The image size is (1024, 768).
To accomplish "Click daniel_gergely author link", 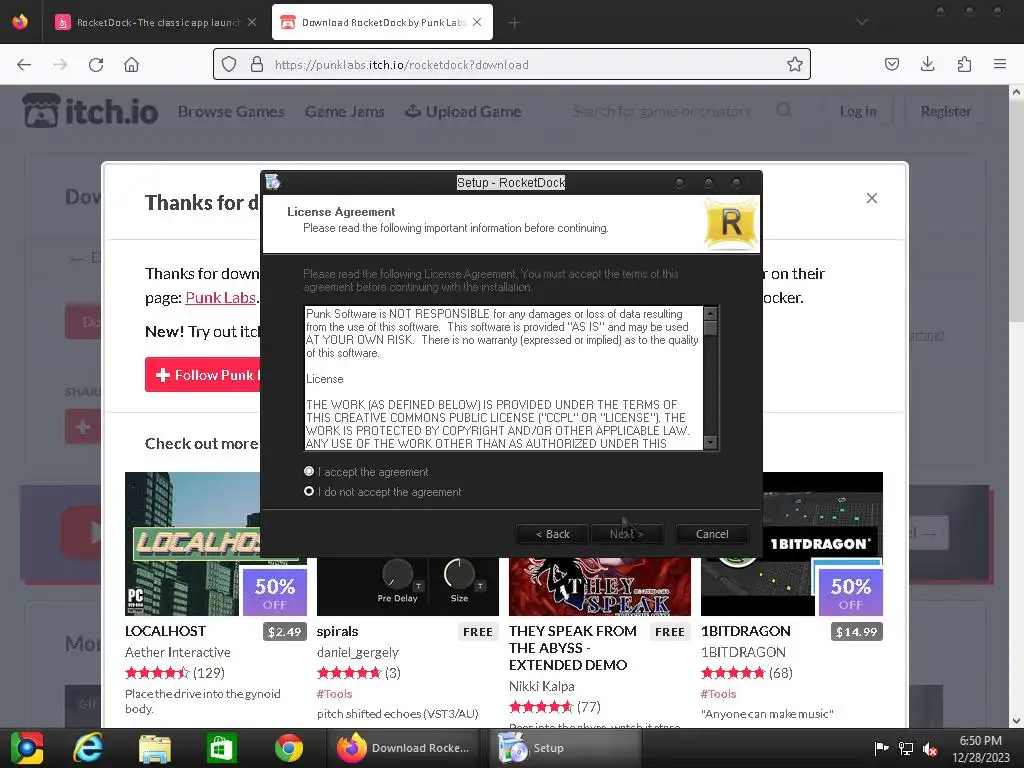I will coord(357,652).
